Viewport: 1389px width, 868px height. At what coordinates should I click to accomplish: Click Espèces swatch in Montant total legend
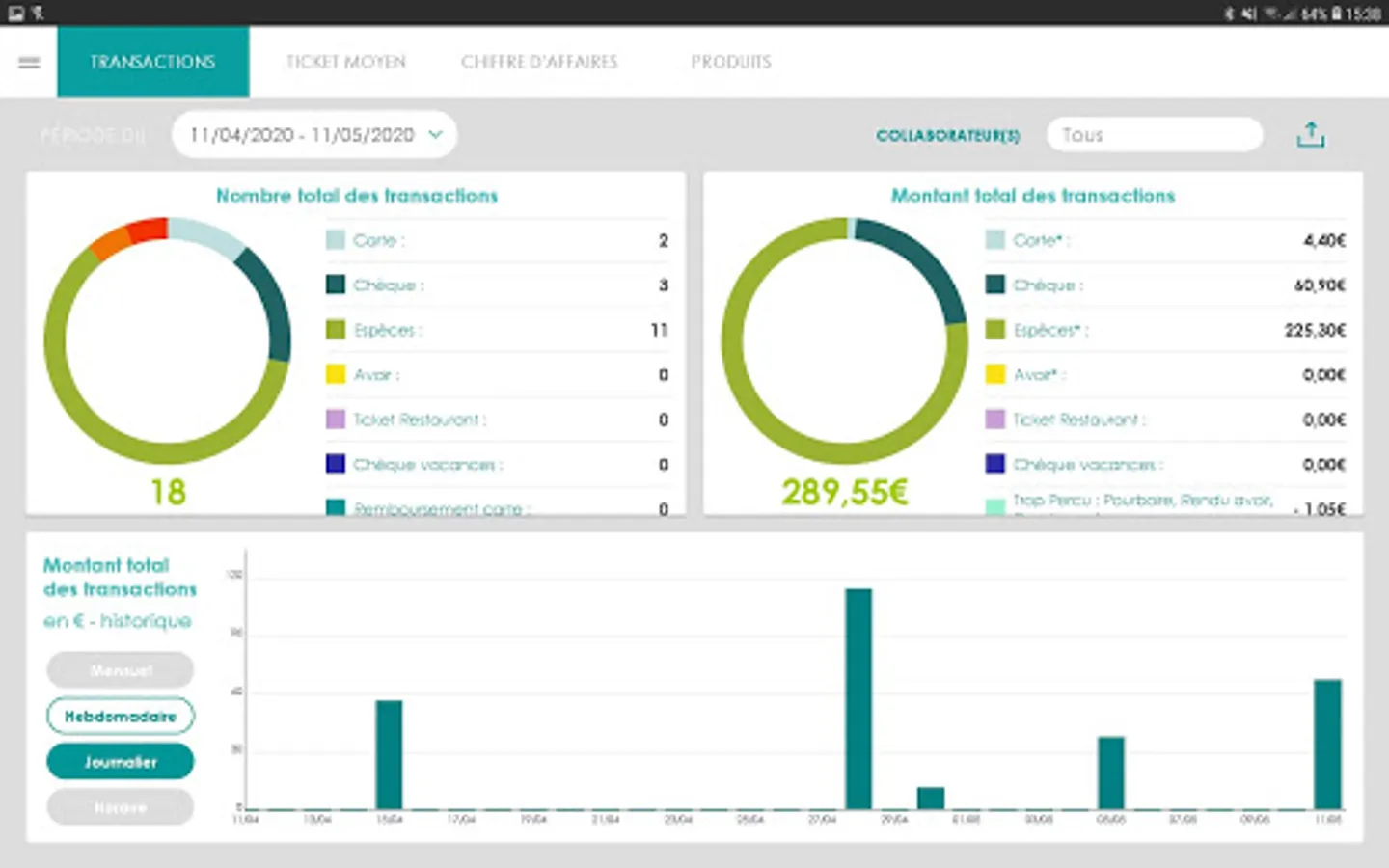[x=995, y=330]
